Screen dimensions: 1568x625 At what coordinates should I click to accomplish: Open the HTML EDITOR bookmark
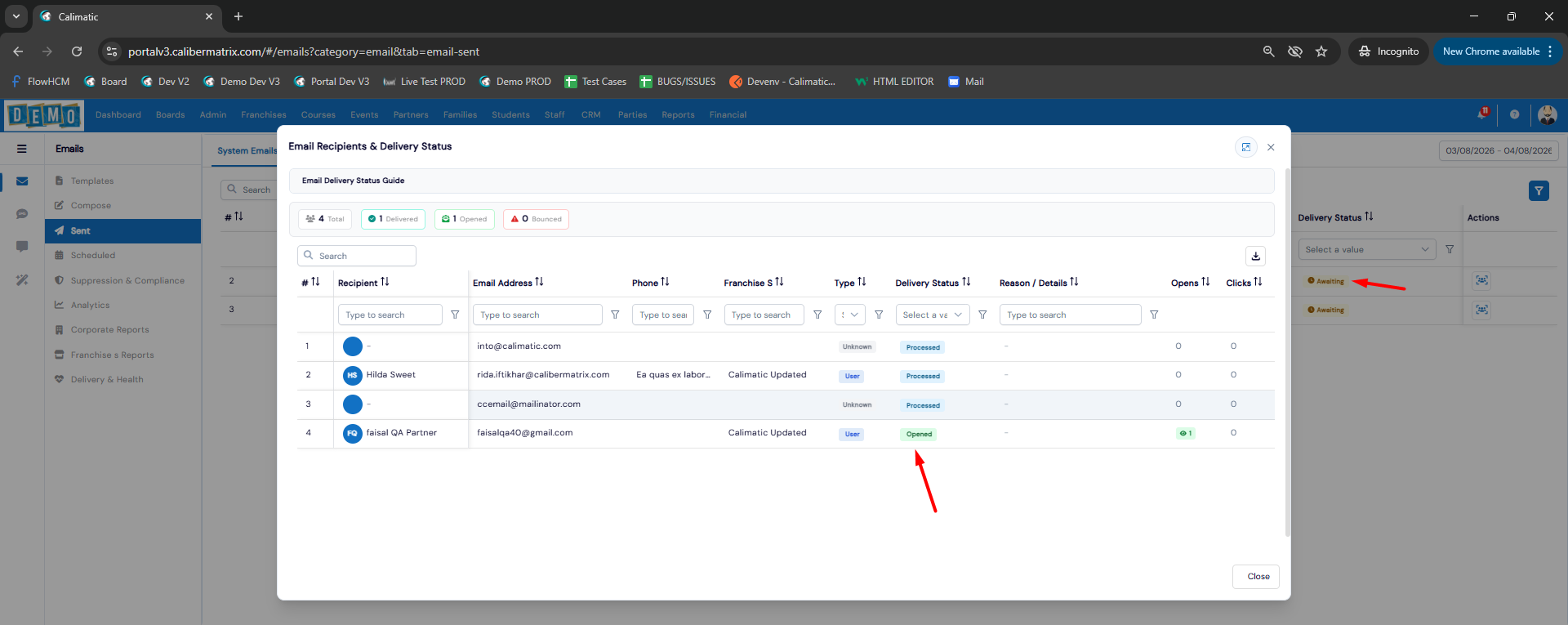tap(894, 82)
